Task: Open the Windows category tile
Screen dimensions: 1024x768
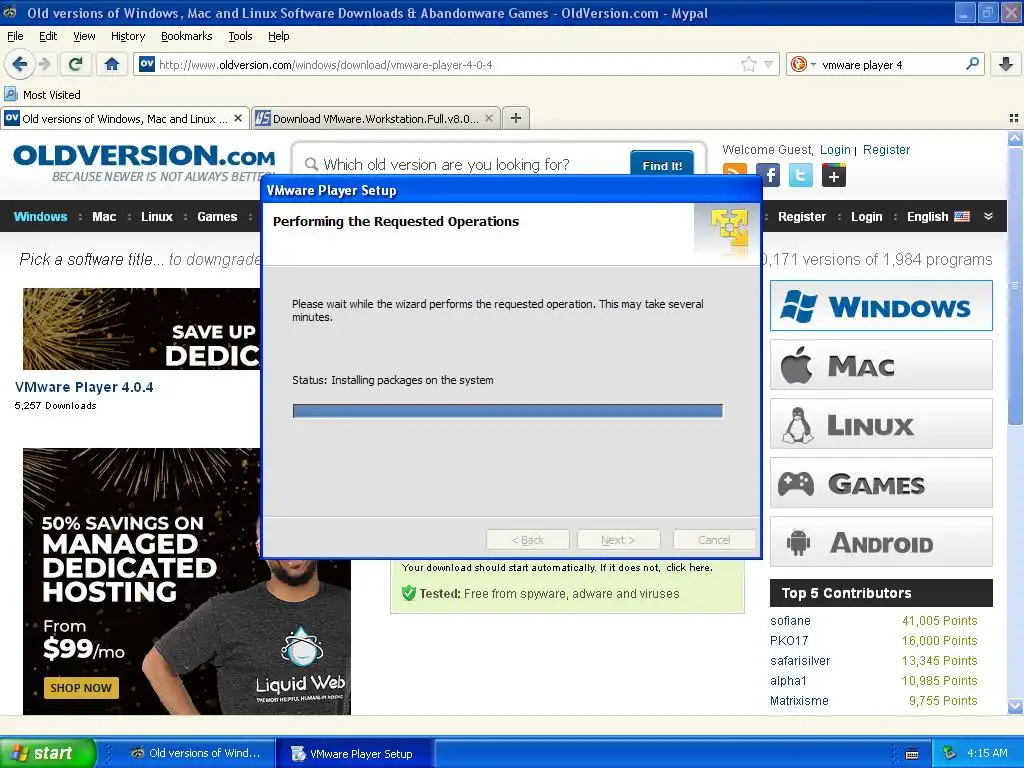Action: tap(881, 306)
